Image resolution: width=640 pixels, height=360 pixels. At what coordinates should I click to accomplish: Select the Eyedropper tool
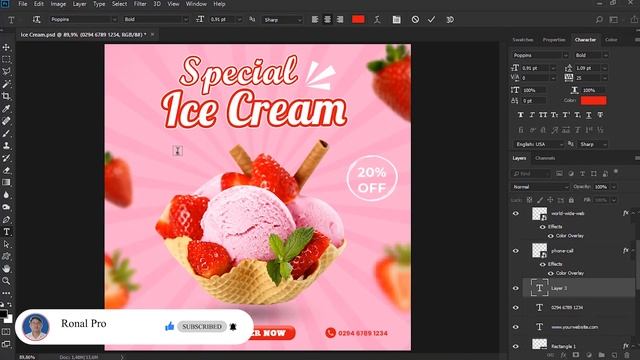click(x=6, y=109)
